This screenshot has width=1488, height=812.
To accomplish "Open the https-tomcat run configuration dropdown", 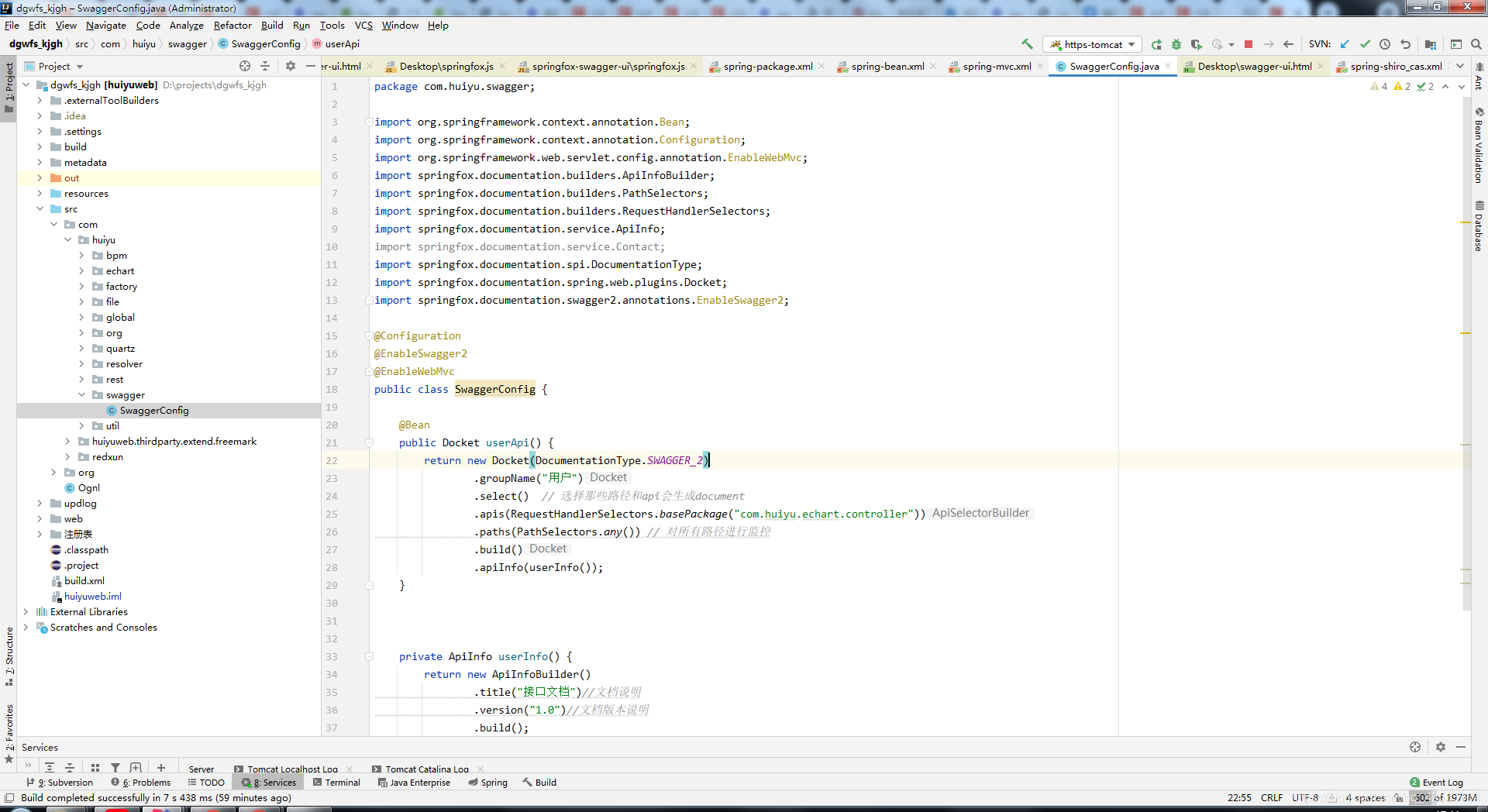I will (1094, 44).
